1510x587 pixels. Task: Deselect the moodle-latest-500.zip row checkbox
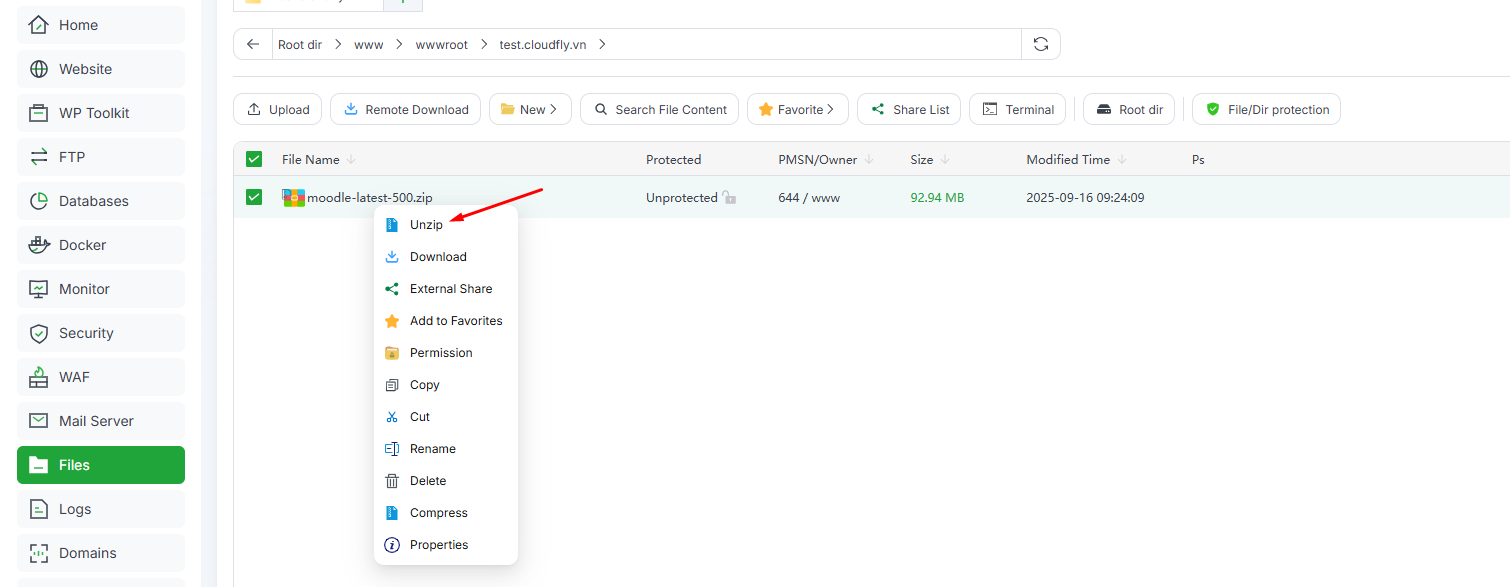pyautogui.click(x=254, y=197)
